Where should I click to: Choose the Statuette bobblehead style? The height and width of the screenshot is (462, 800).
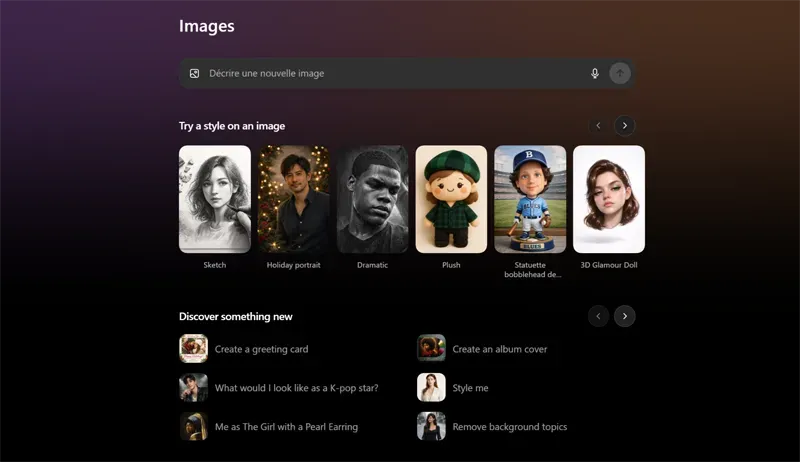click(530, 199)
